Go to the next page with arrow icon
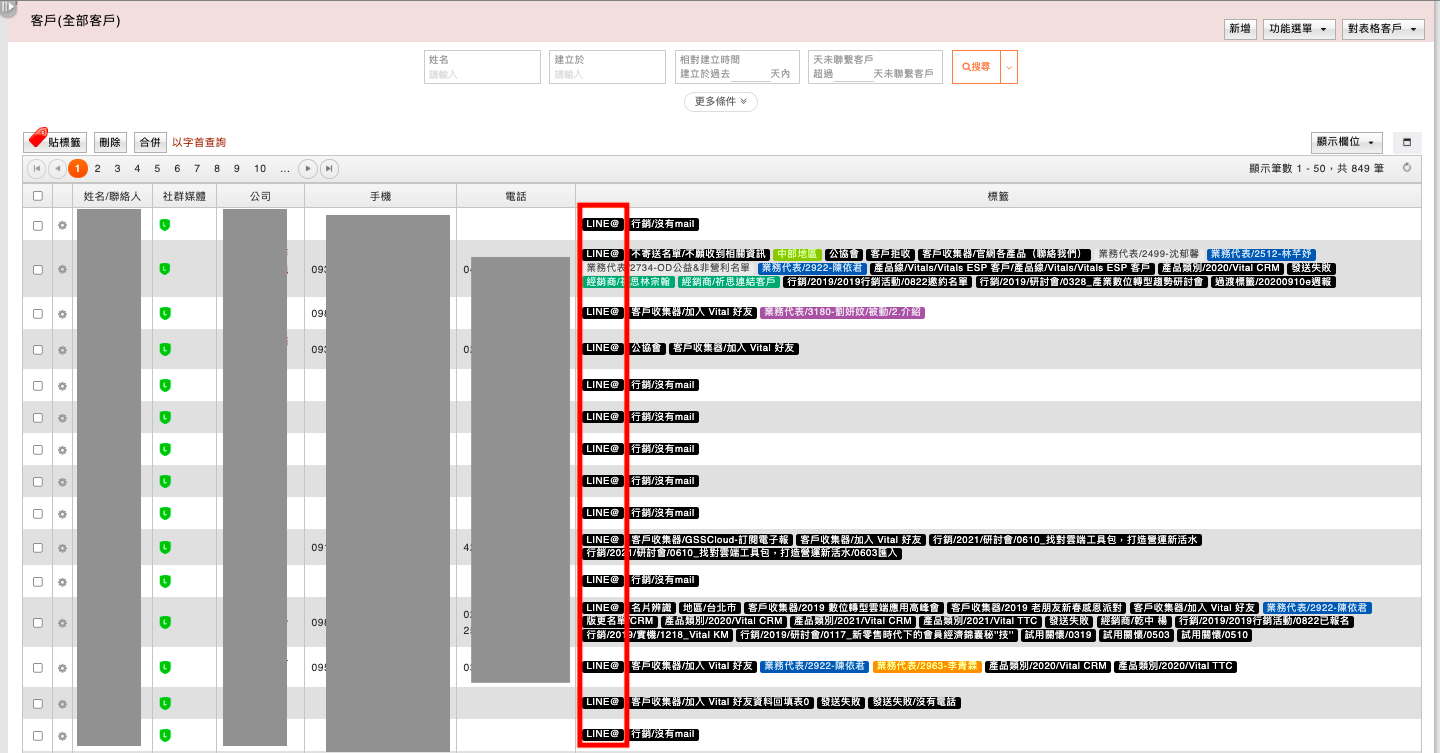 [308, 169]
